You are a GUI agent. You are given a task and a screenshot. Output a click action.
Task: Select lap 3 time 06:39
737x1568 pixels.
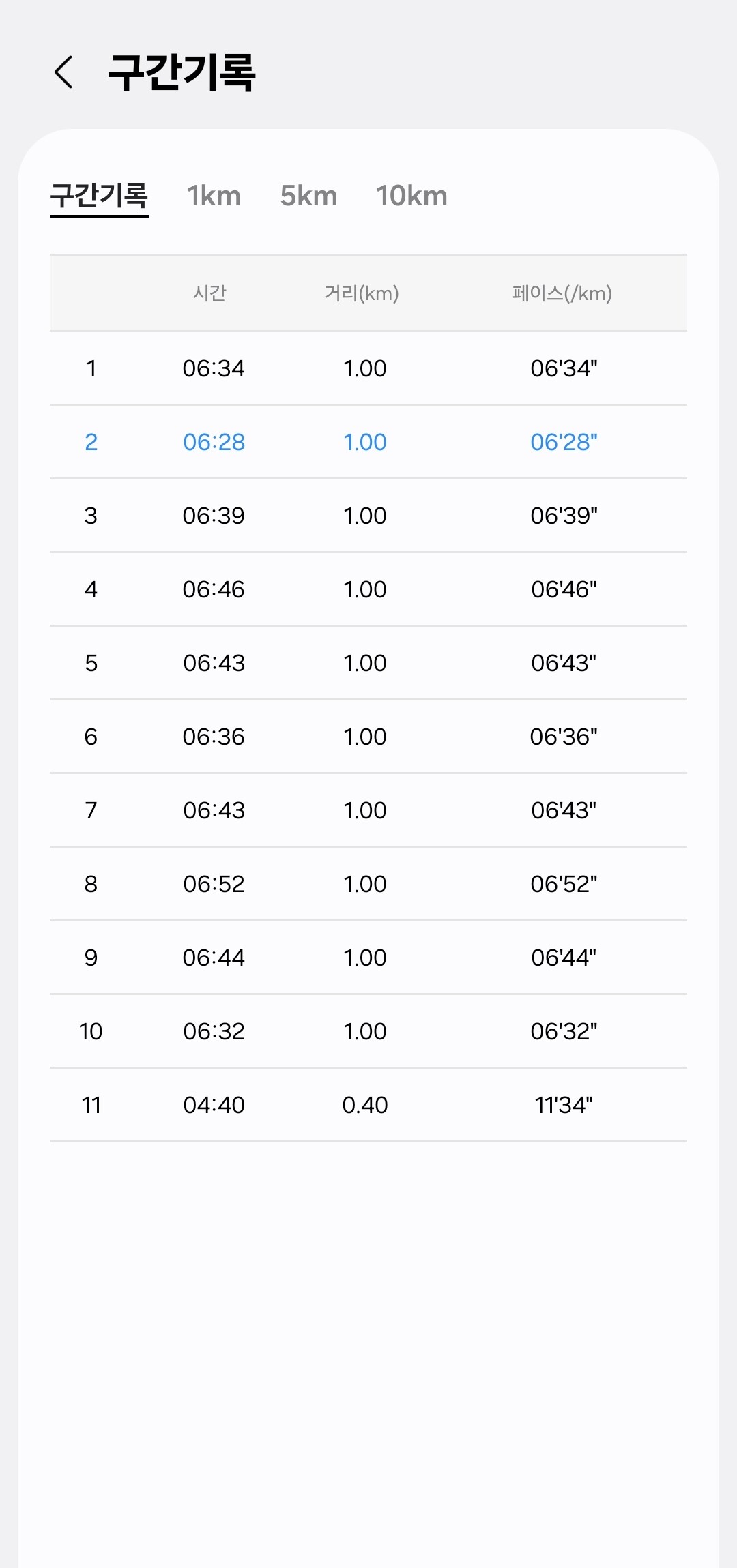(x=214, y=516)
